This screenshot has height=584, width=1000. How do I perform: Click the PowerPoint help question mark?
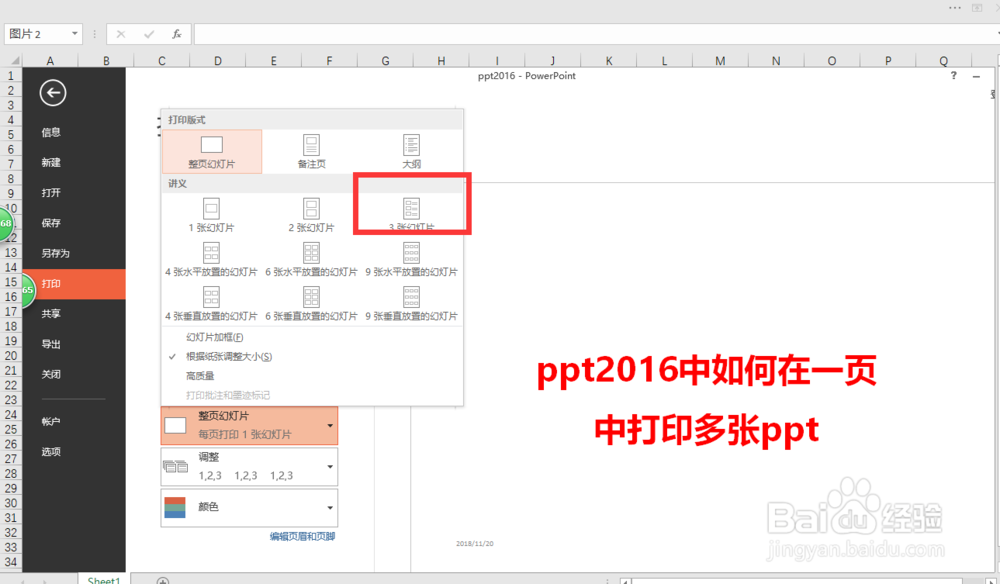click(x=953, y=75)
